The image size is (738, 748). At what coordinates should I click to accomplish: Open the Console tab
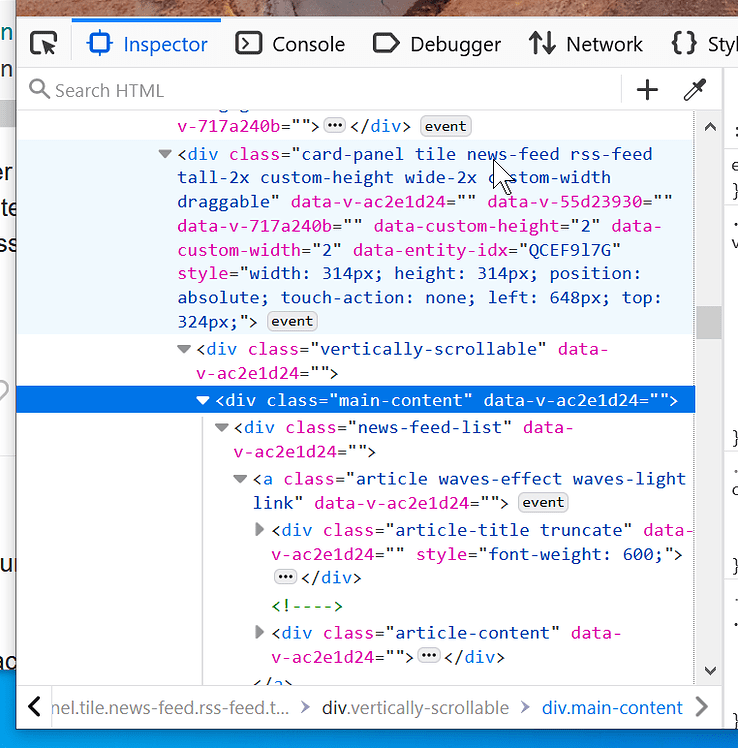pyautogui.click(x=290, y=44)
